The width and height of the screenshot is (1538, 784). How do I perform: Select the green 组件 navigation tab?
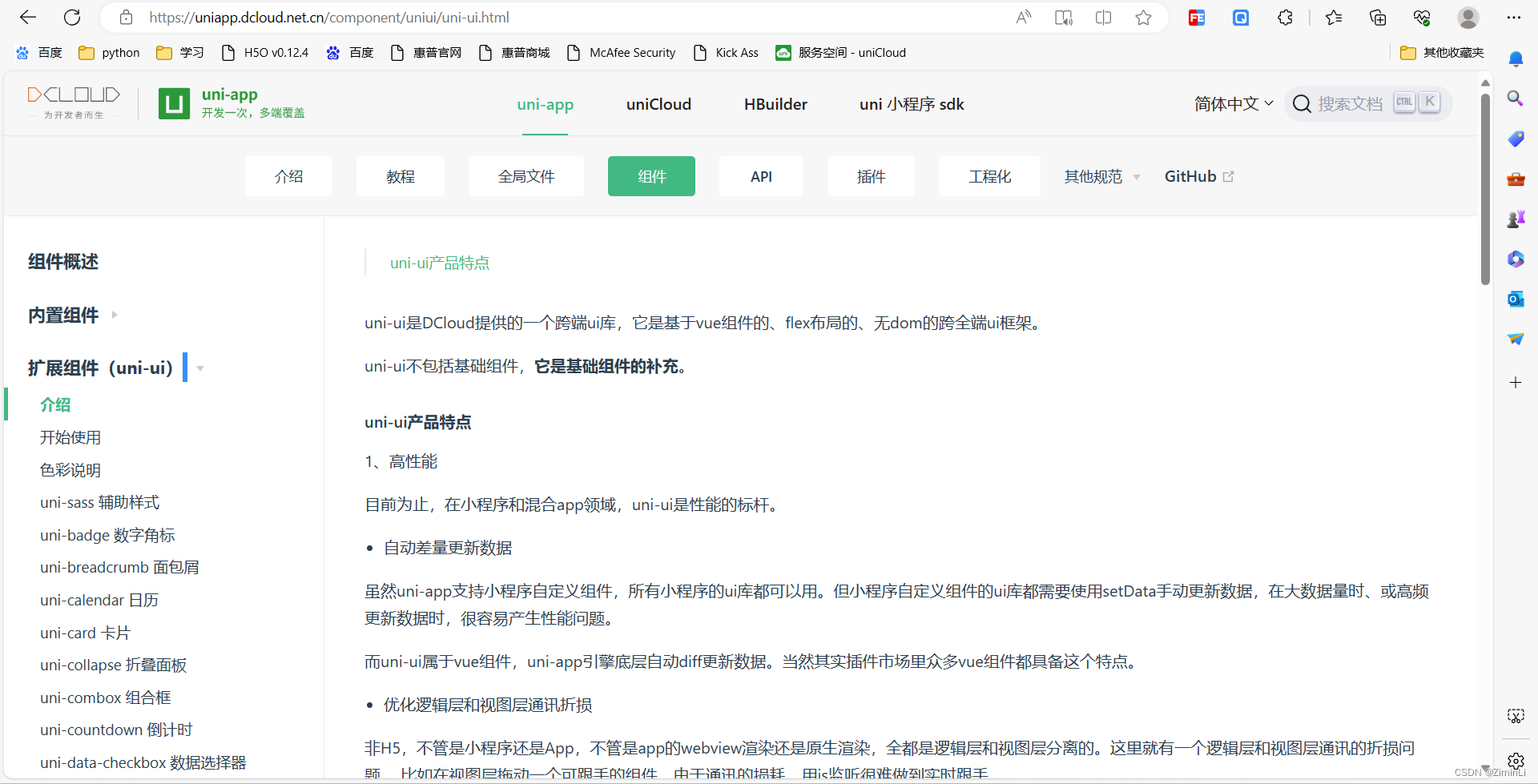coord(651,176)
